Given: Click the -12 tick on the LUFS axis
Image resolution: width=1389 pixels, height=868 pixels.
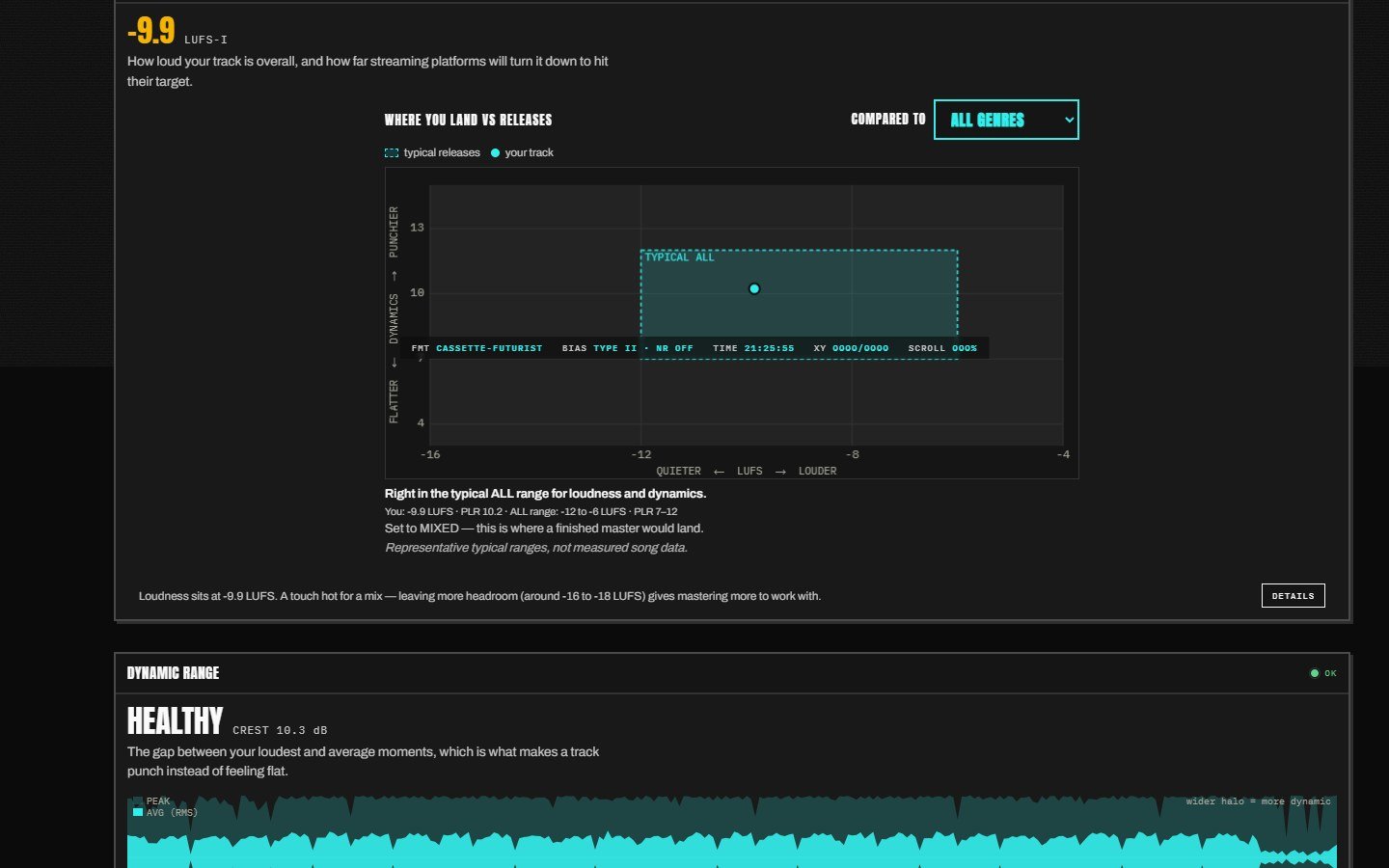Looking at the screenshot, I should (641, 454).
